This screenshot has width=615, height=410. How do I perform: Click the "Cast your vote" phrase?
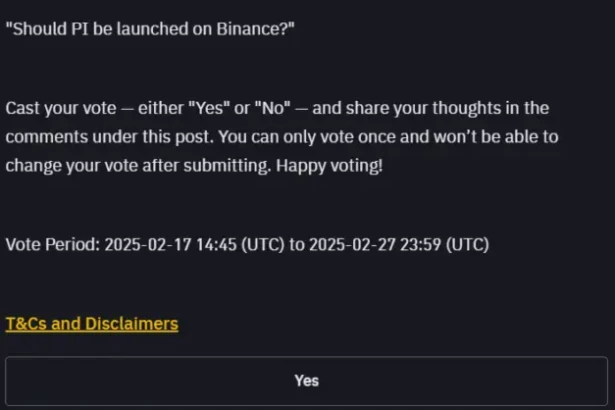(x=61, y=108)
